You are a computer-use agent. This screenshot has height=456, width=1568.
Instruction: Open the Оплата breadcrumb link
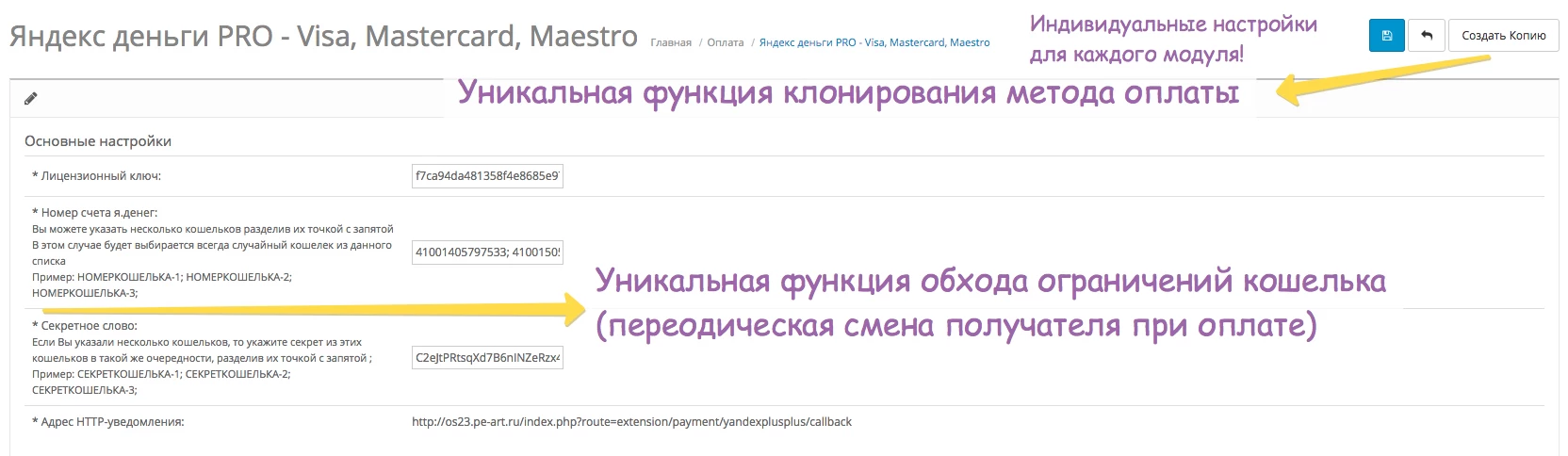(x=726, y=42)
